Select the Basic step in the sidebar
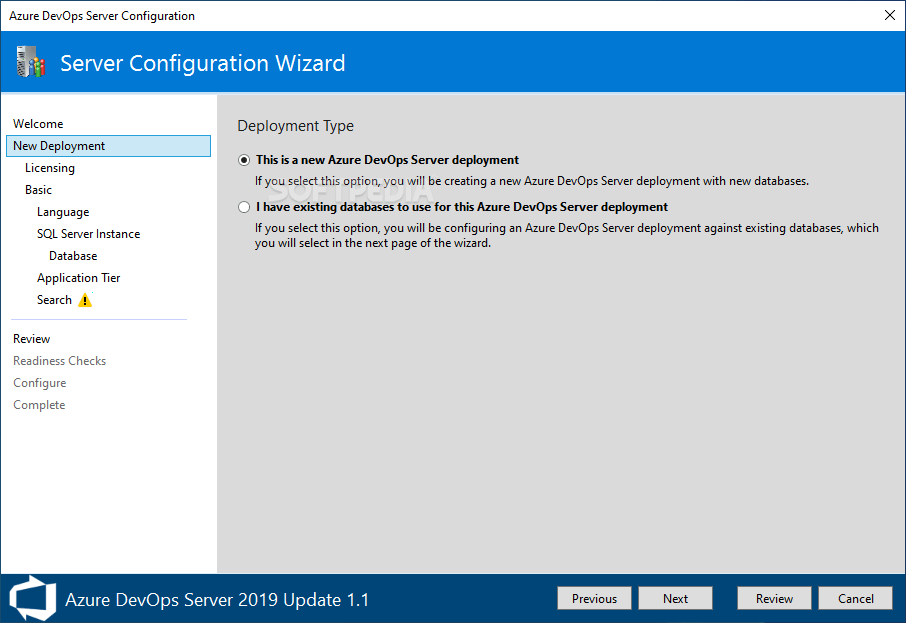 point(38,189)
